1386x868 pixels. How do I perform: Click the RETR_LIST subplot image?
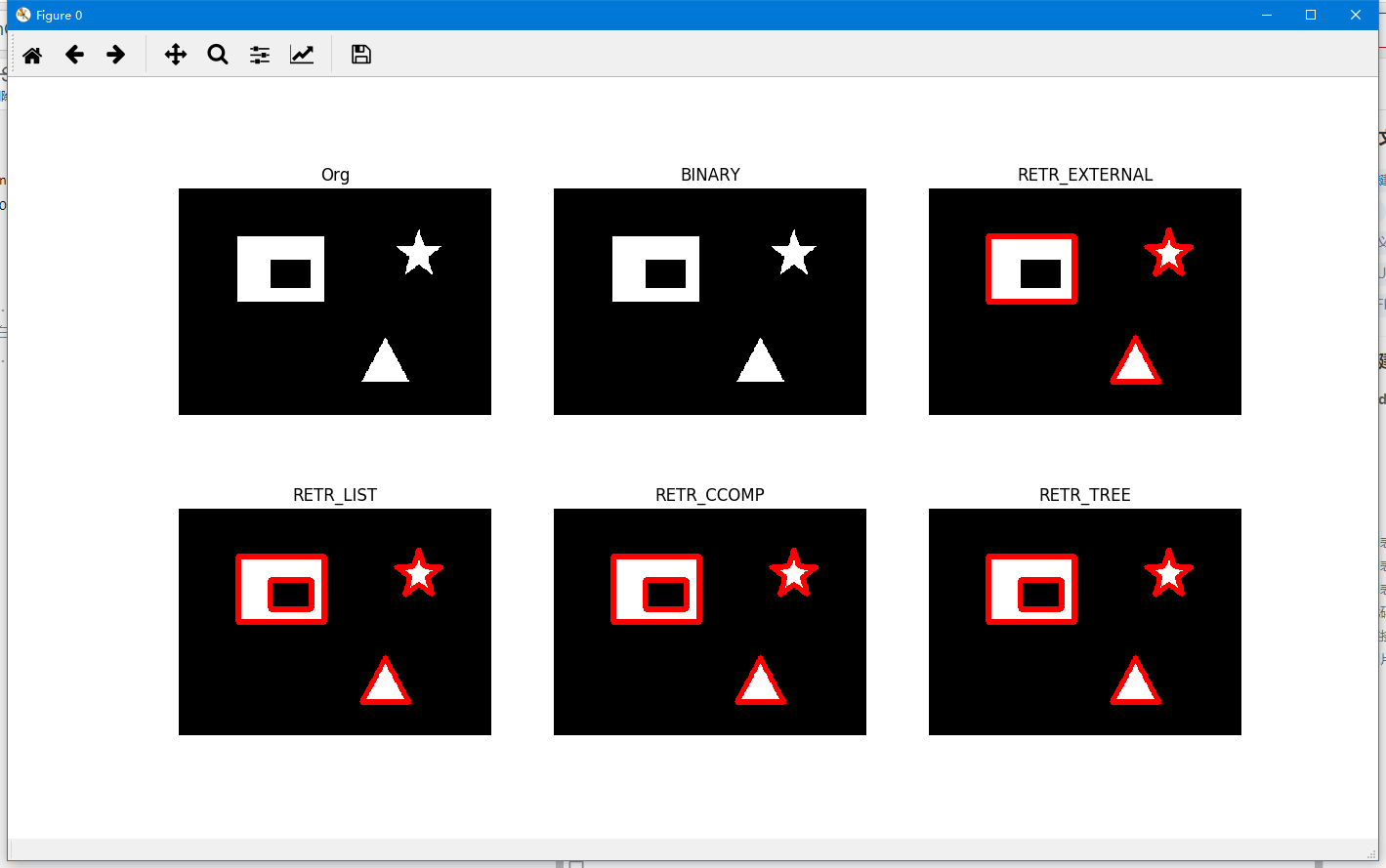pos(334,621)
